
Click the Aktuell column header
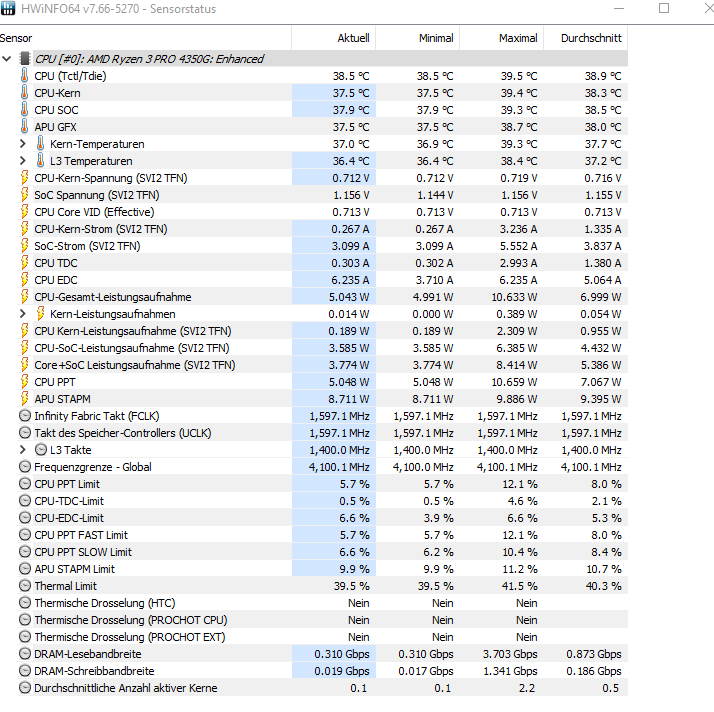(333, 38)
